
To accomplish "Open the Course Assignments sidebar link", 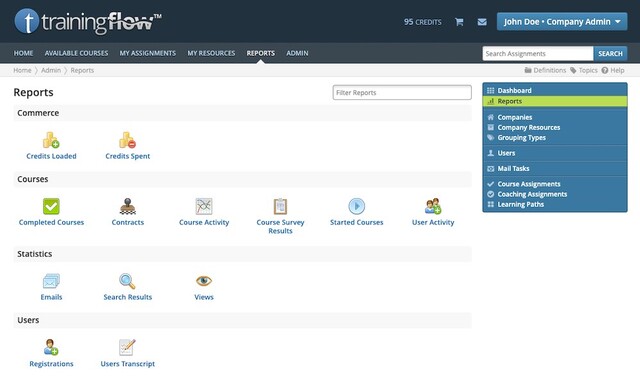I will 529,184.
